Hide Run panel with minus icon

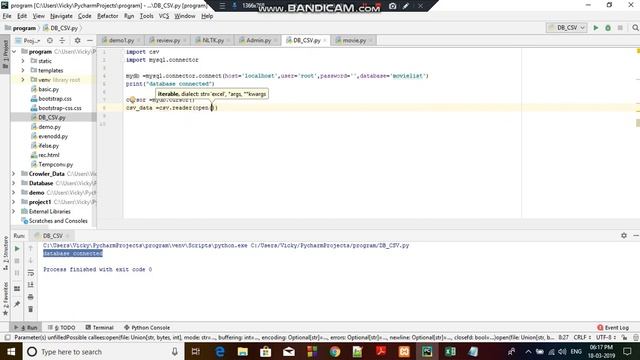(x=636, y=236)
